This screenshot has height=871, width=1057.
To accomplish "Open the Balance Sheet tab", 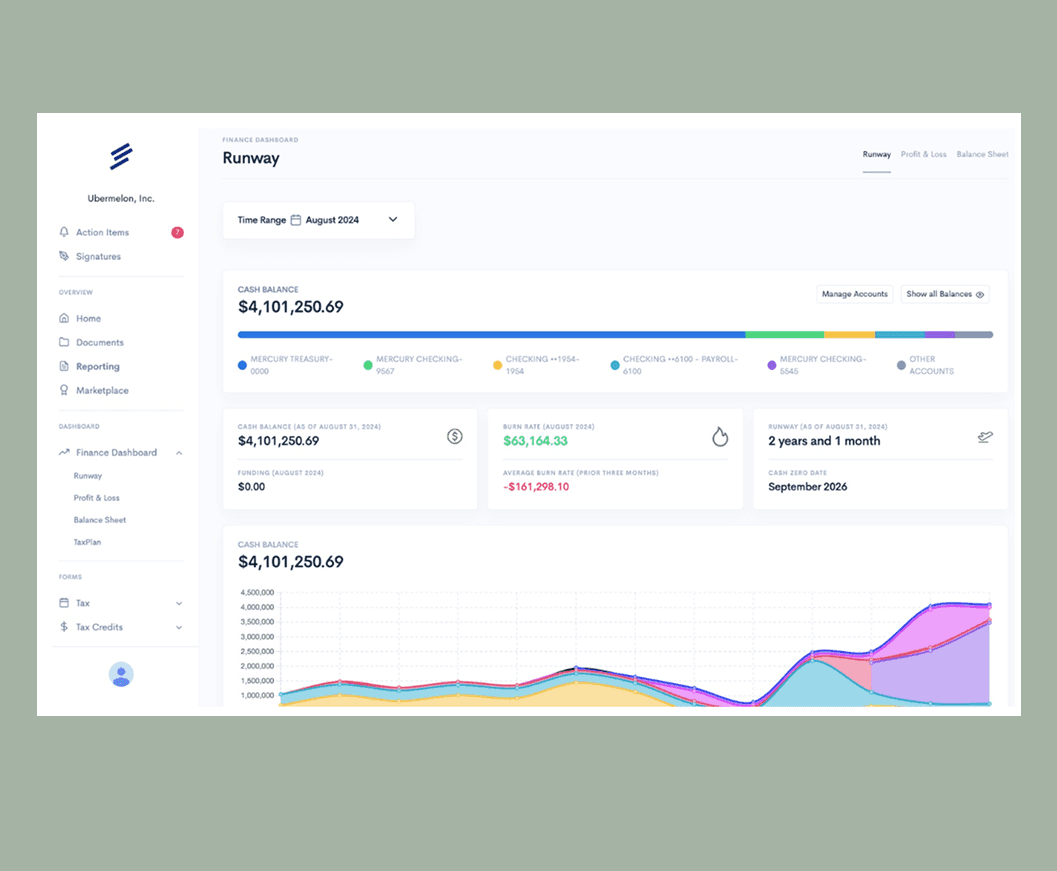I will (982, 154).
